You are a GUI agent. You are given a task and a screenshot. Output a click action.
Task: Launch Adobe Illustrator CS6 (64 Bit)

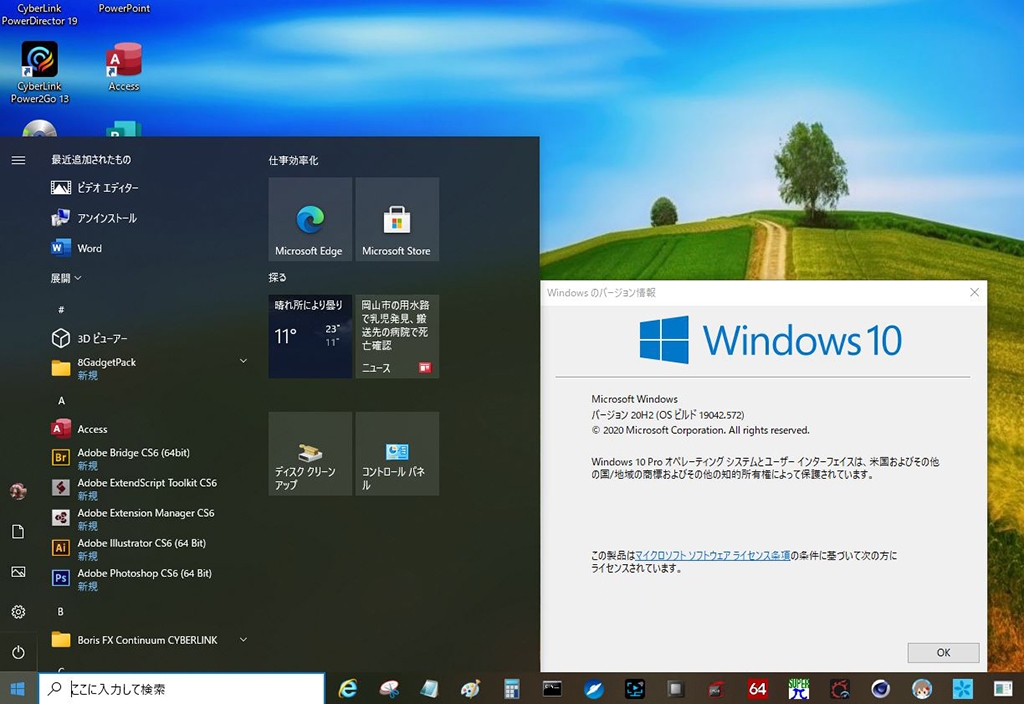click(x=149, y=549)
